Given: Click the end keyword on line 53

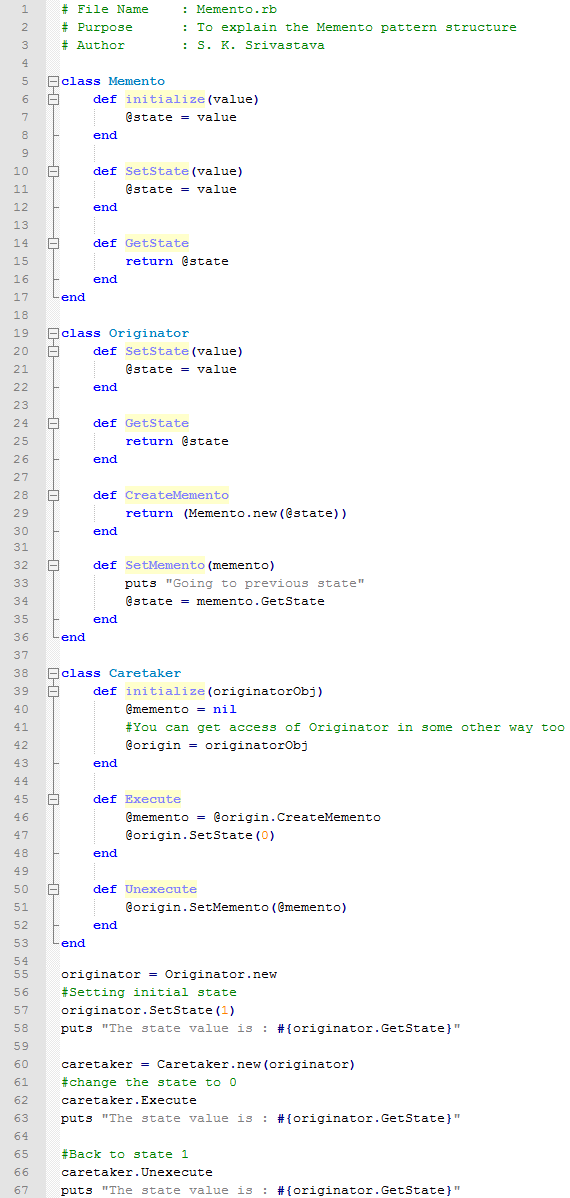Looking at the screenshot, I should pyautogui.click(x=73, y=944).
